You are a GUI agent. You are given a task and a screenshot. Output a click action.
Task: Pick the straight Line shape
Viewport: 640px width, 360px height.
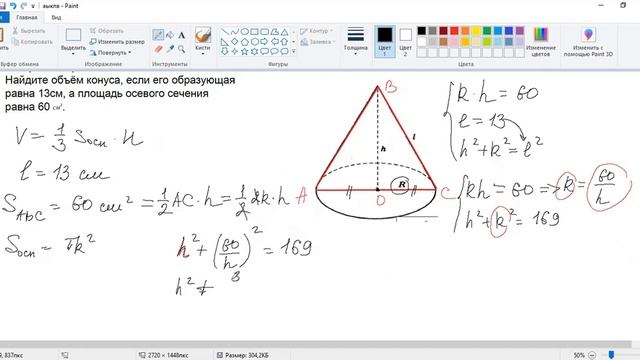(x=225, y=31)
